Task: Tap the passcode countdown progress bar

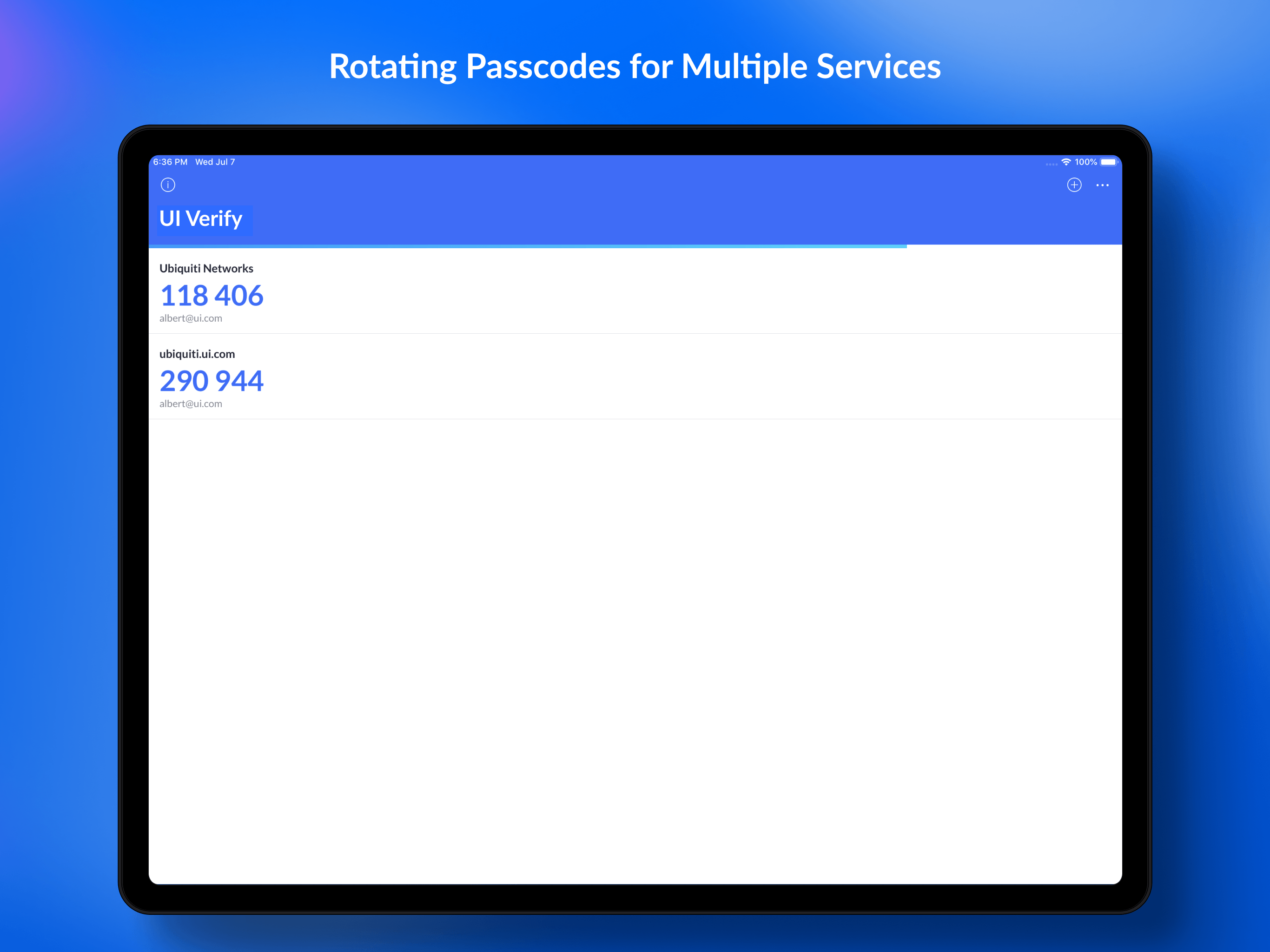Action: click(x=528, y=246)
